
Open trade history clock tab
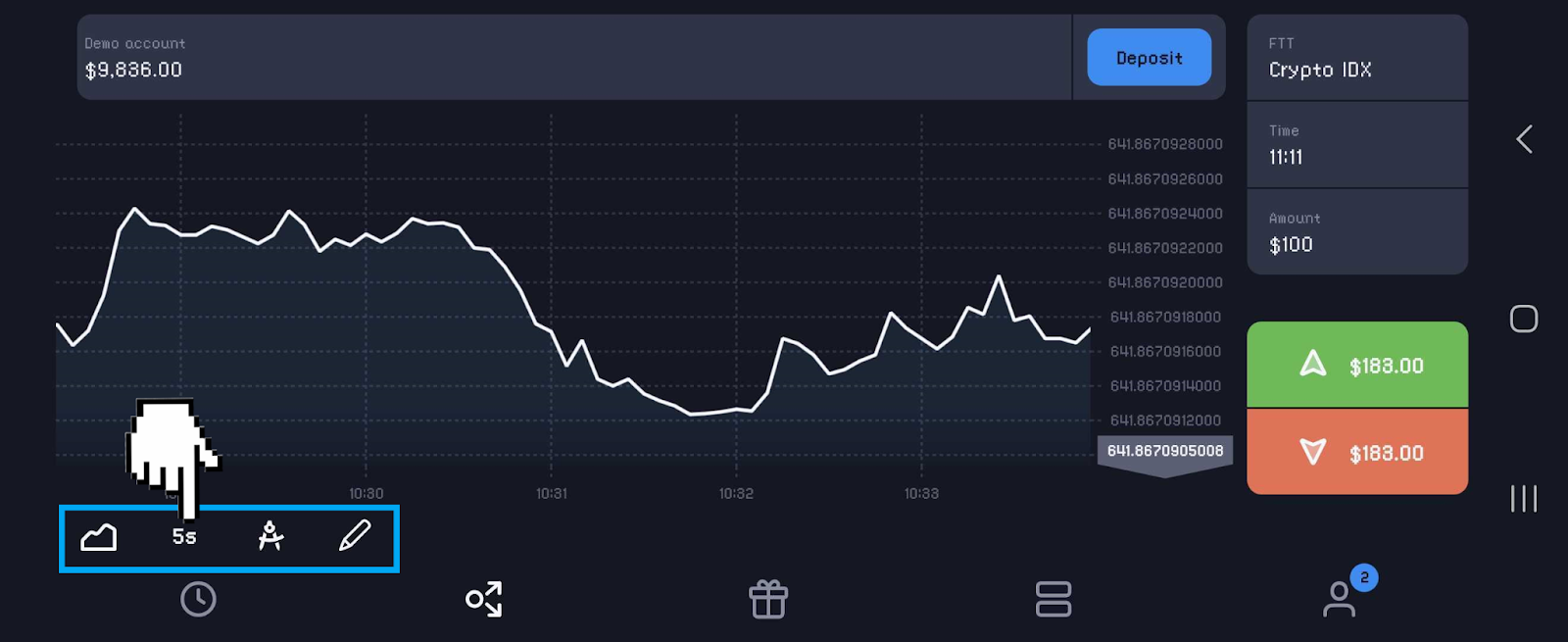(198, 599)
